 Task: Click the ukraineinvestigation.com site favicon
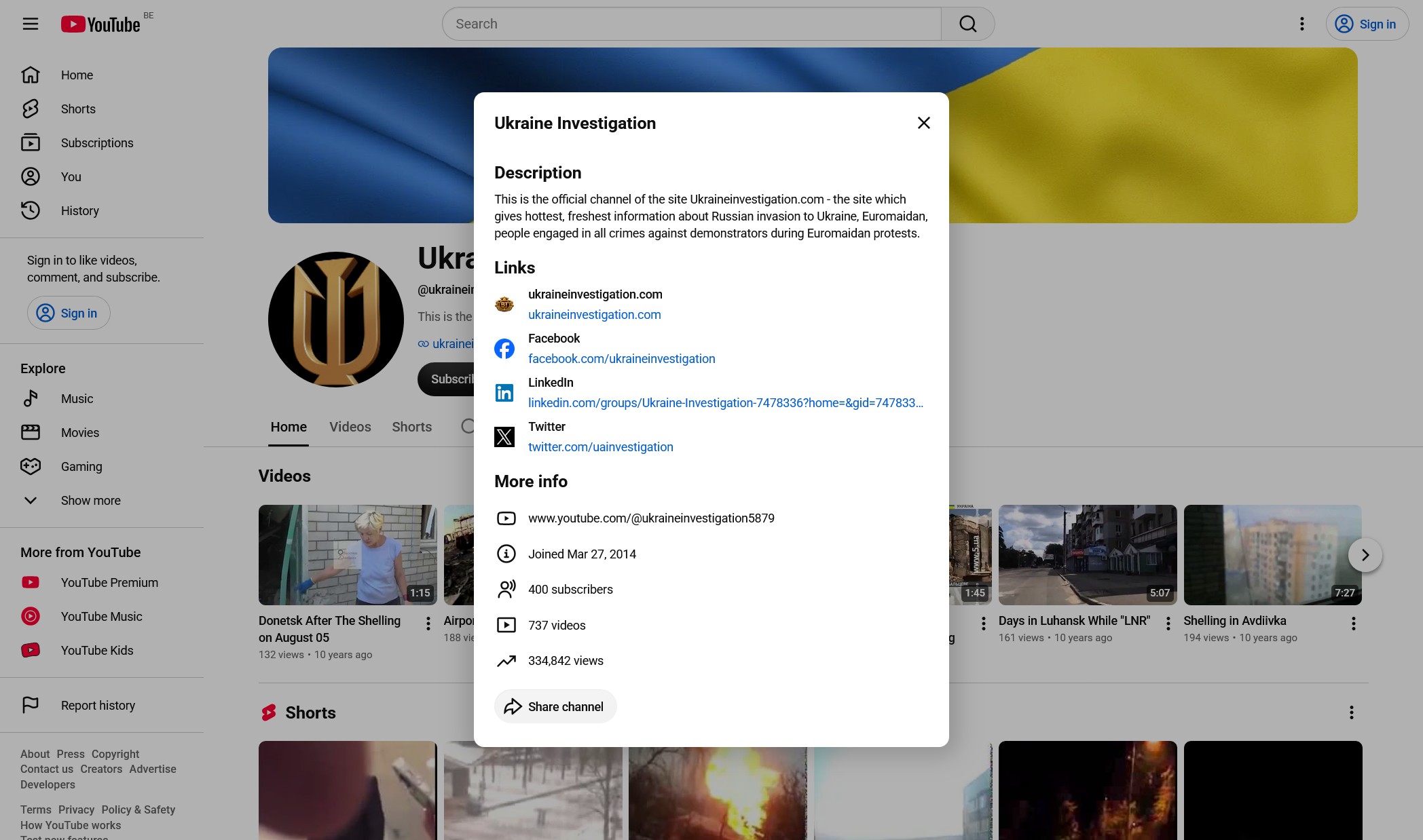pyautogui.click(x=504, y=305)
